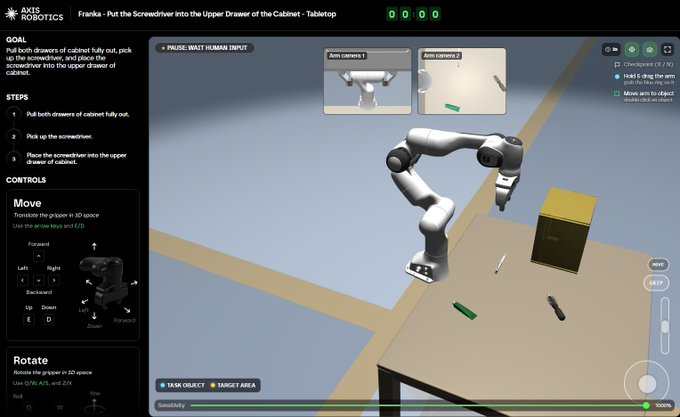
Task: Click the W roll key
Action: tap(59, 407)
